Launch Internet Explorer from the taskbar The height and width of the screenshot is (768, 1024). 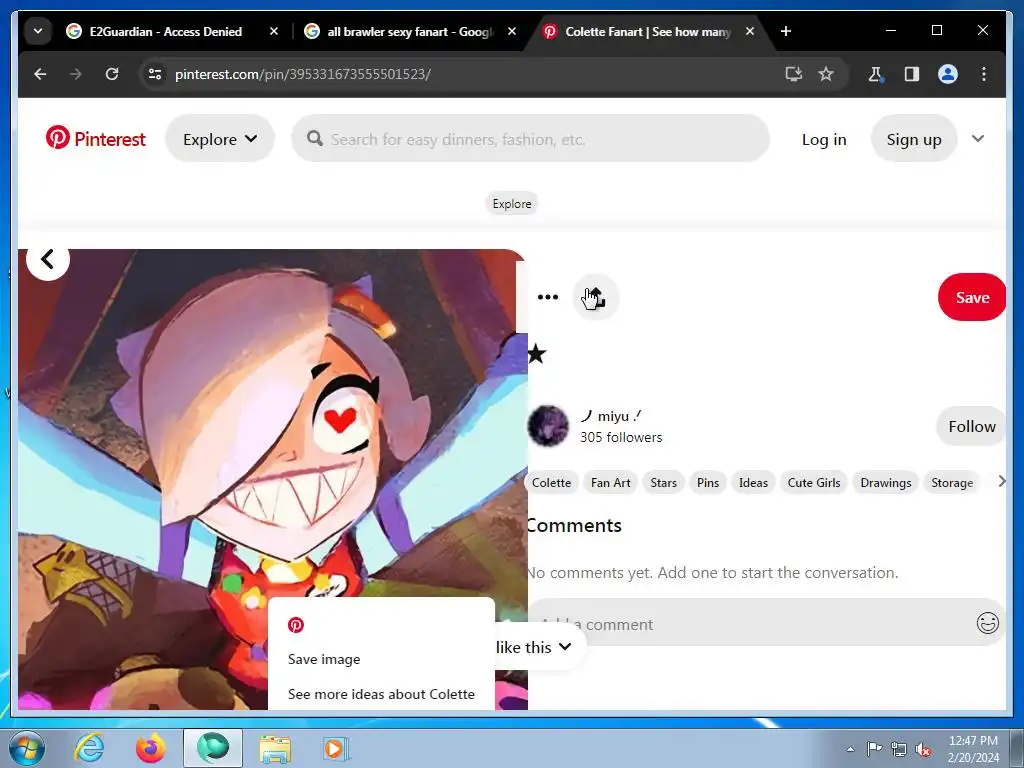89,748
